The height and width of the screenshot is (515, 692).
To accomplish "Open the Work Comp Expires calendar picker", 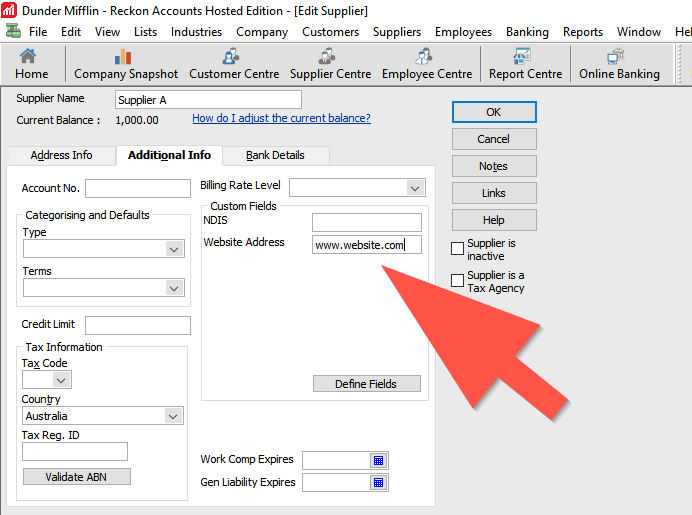I will 378,460.
